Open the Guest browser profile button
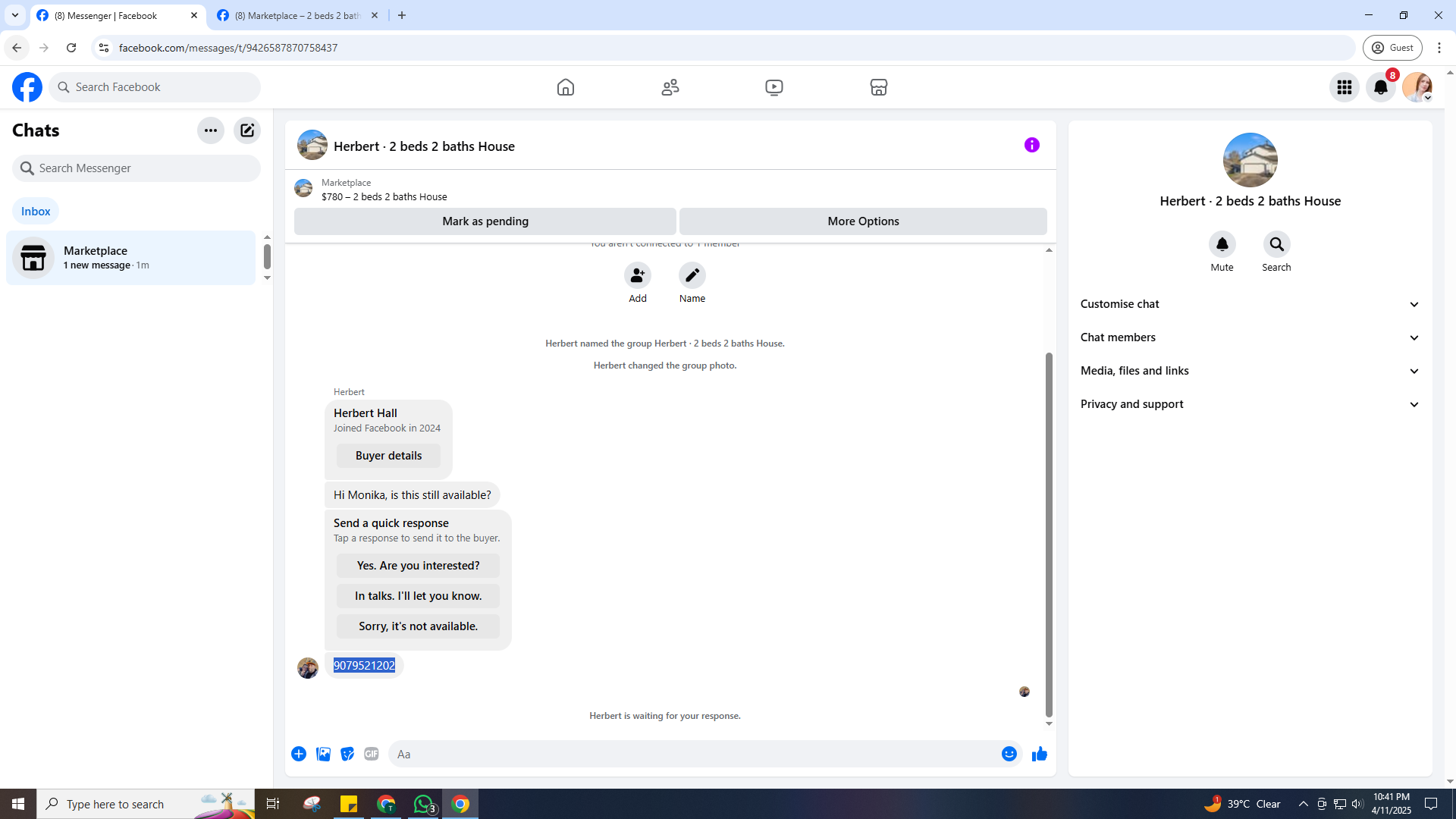The width and height of the screenshot is (1456, 819). (1392, 48)
